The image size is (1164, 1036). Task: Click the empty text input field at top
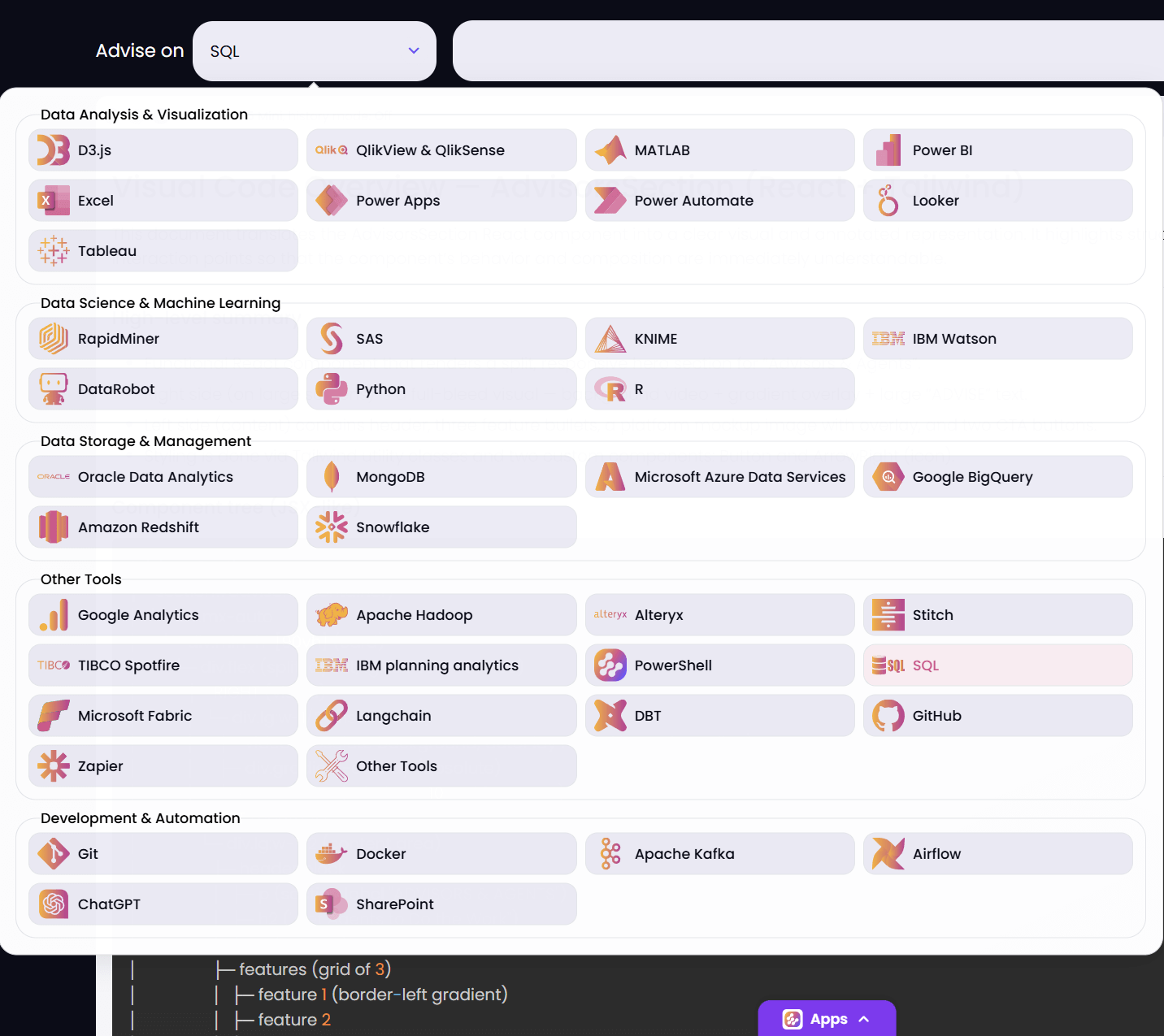tap(807, 51)
